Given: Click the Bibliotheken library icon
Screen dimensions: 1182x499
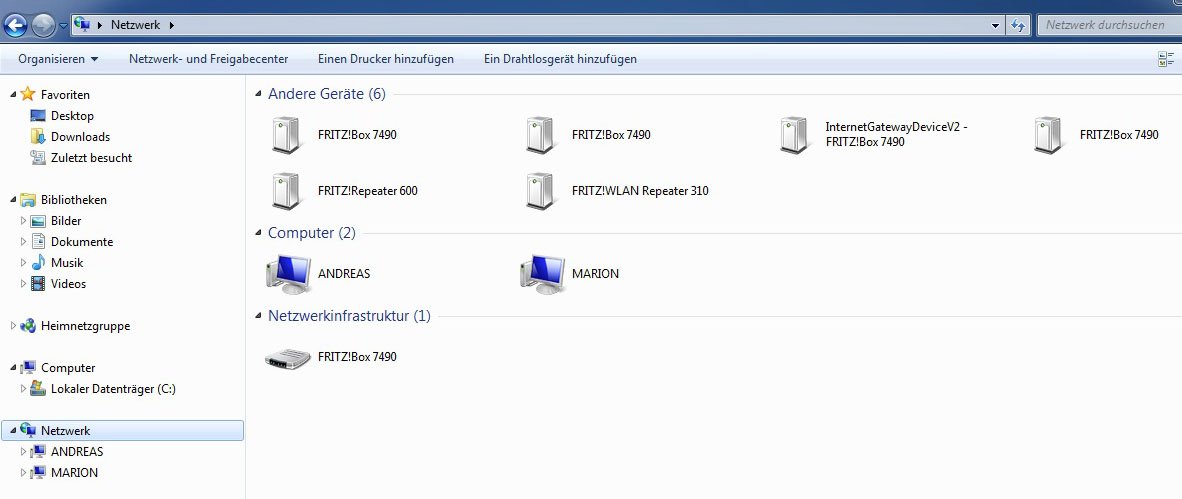Looking at the screenshot, I should click(28, 200).
